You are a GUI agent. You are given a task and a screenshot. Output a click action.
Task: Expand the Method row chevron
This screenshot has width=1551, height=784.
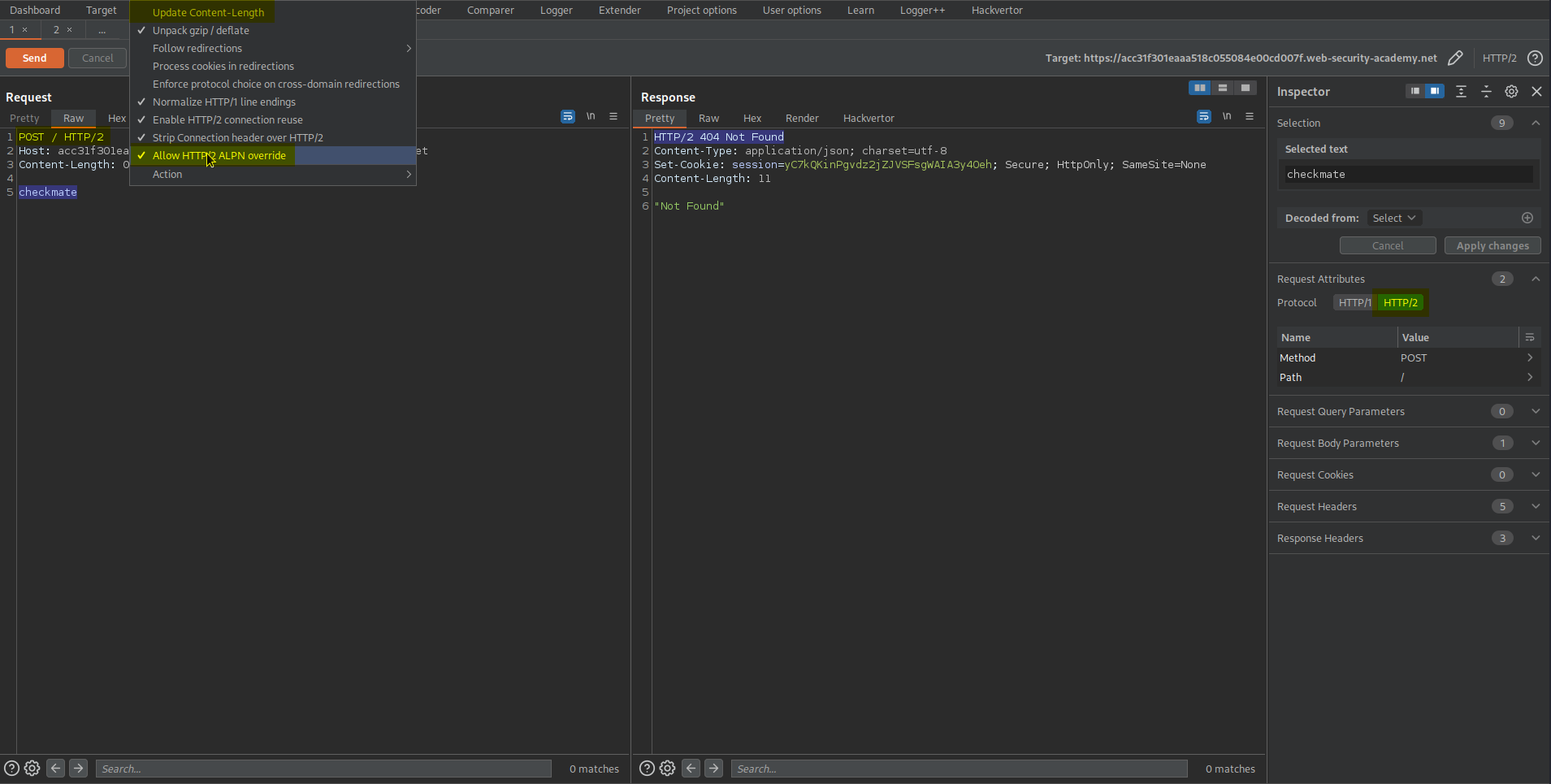point(1530,357)
